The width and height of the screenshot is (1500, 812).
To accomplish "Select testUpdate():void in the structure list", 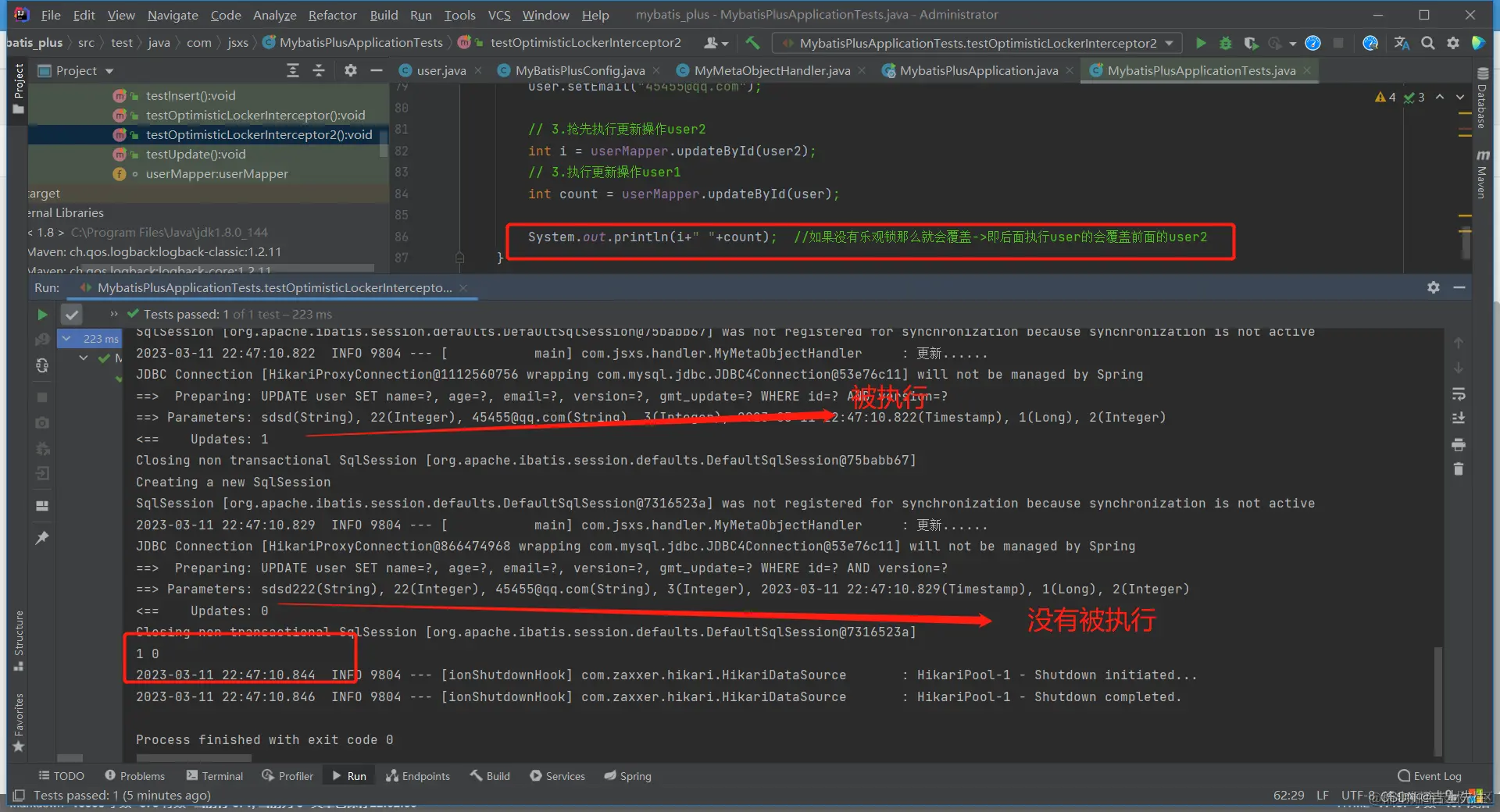I will pos(195,154).
